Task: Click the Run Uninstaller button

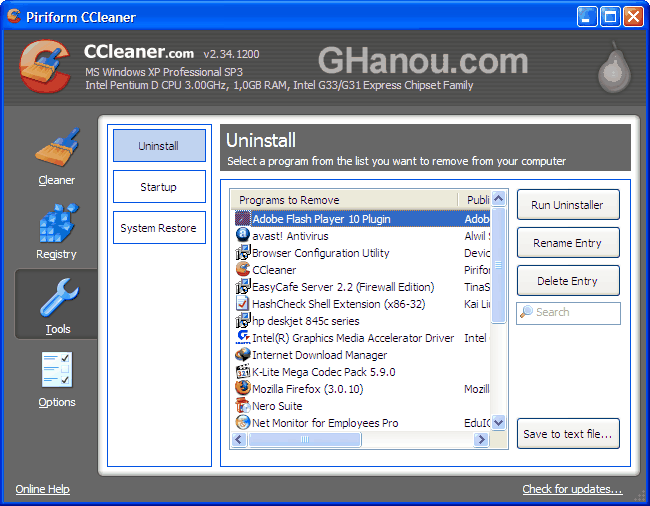Action: (568, 205)
